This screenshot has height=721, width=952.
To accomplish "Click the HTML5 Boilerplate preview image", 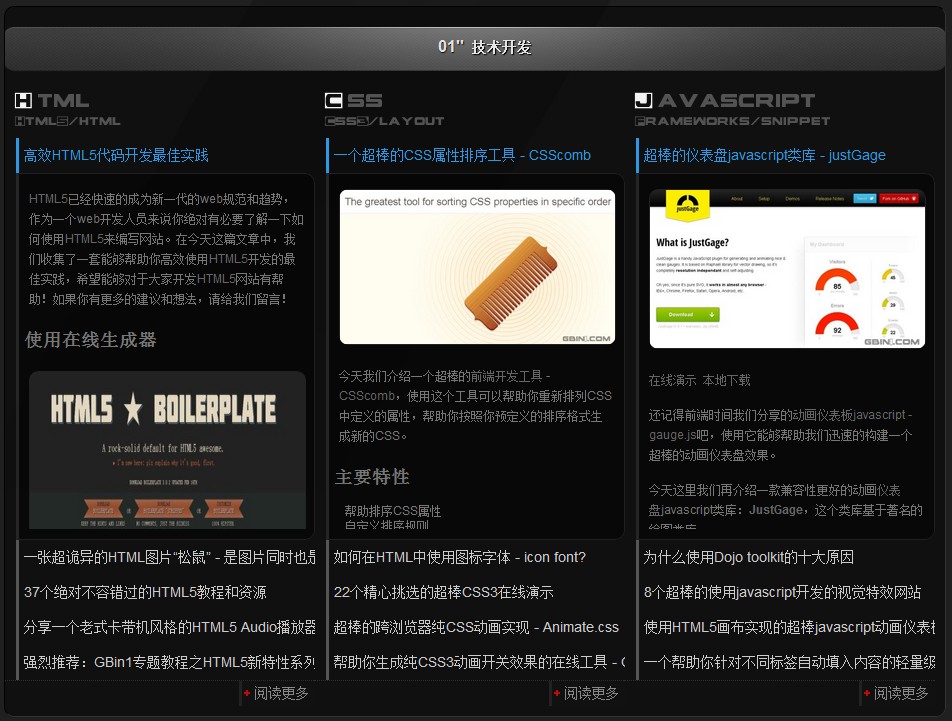I will click(168, 450).
